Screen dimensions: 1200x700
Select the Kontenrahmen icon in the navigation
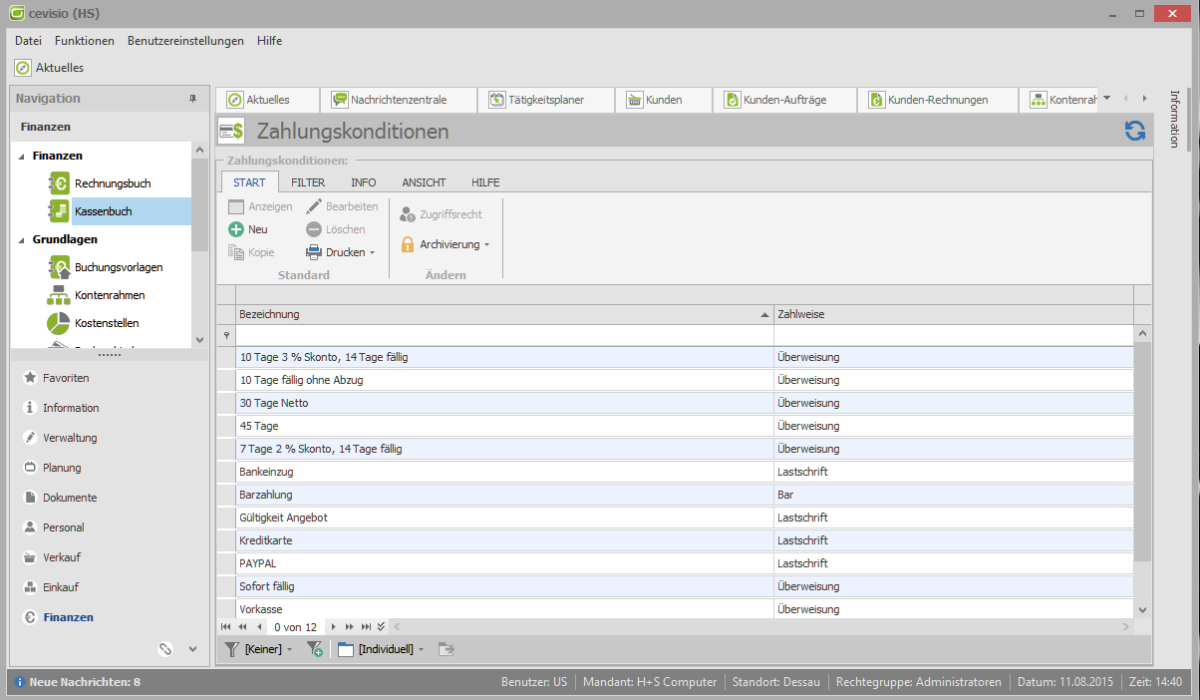(59, 296)
